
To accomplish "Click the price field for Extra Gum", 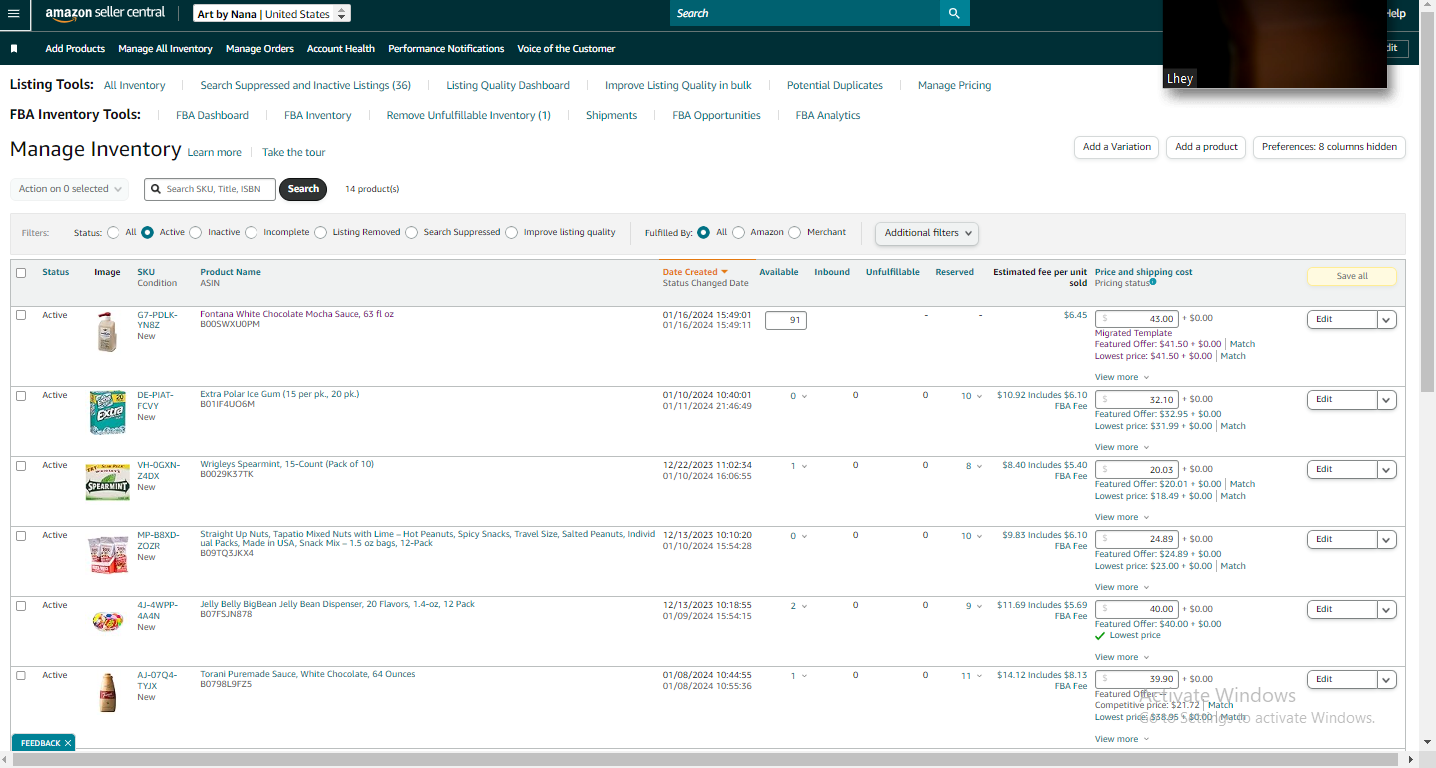I will tap(1137, 399).
